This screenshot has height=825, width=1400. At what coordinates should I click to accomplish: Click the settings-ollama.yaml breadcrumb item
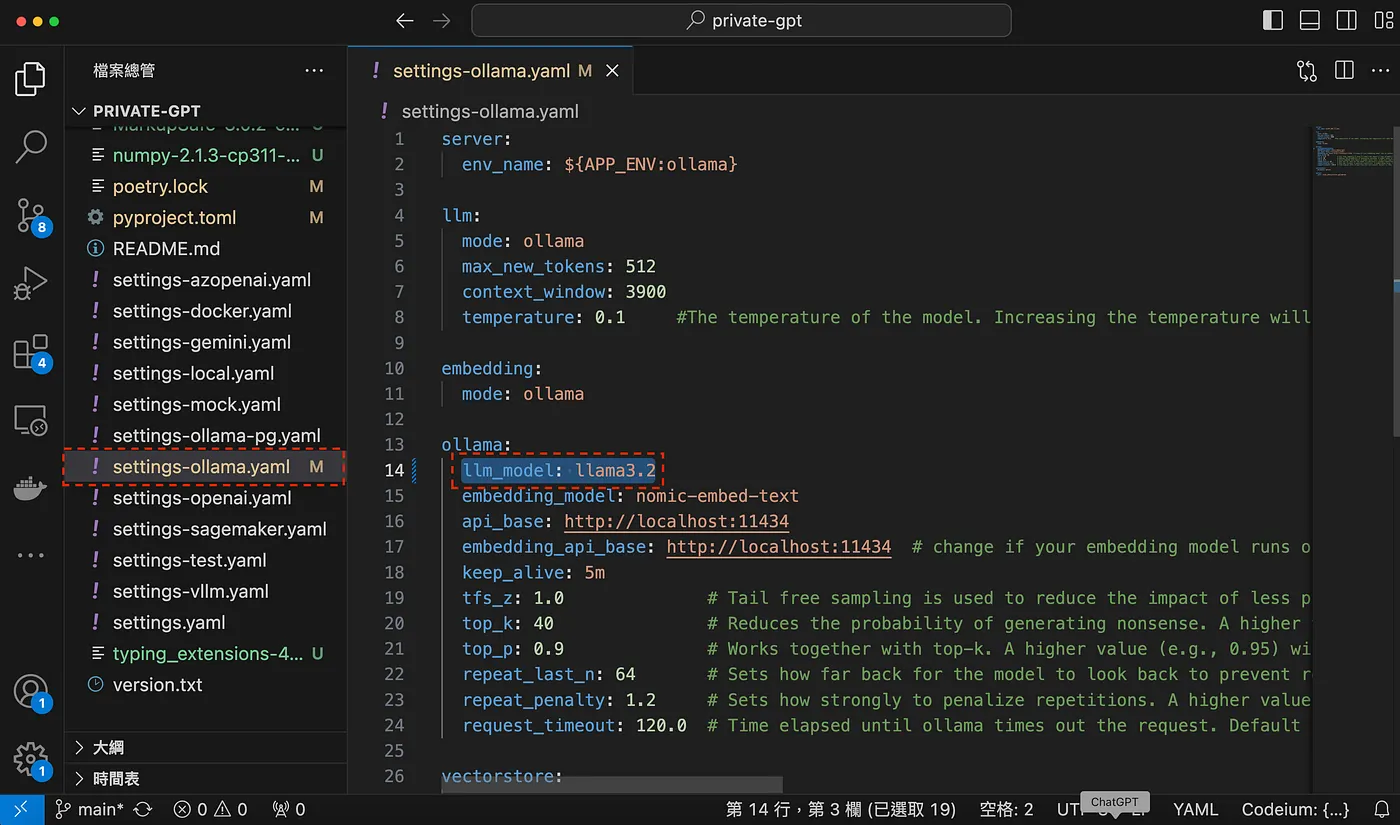[490, 112]
